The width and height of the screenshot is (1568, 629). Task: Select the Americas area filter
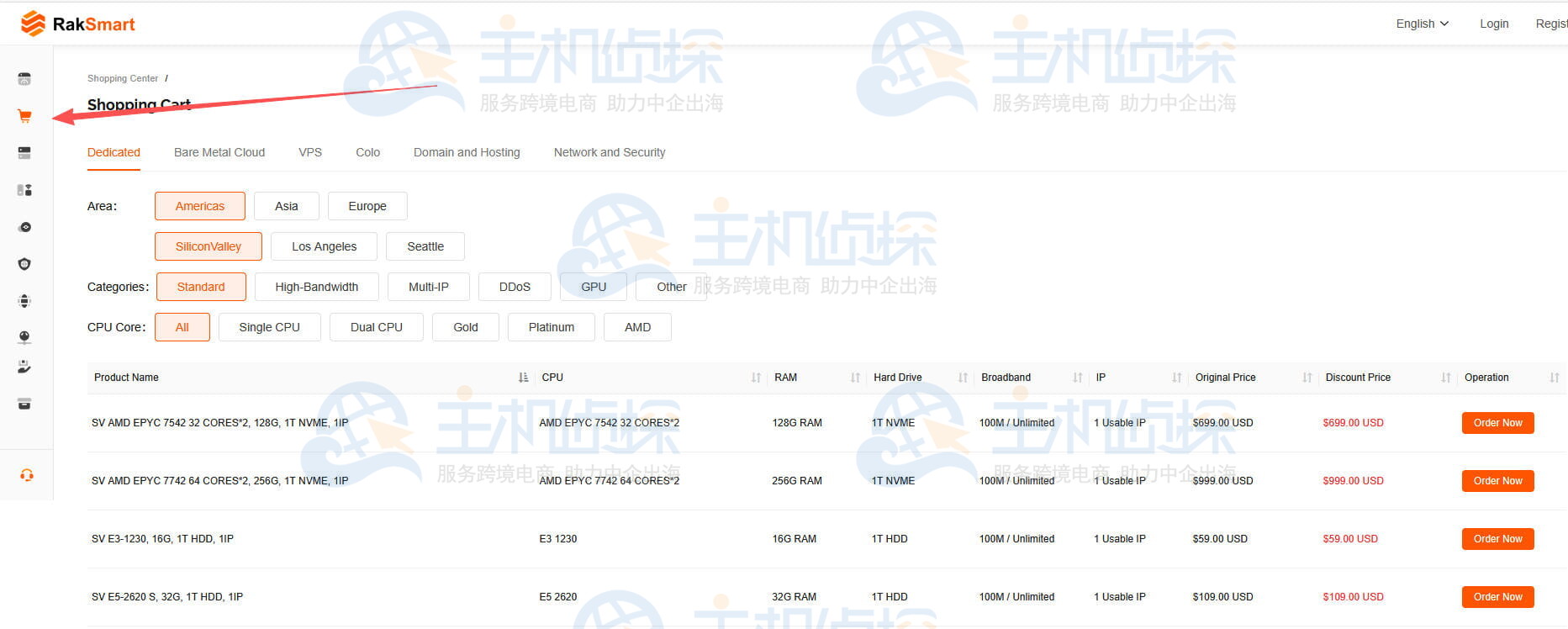[x=200, y=206]
